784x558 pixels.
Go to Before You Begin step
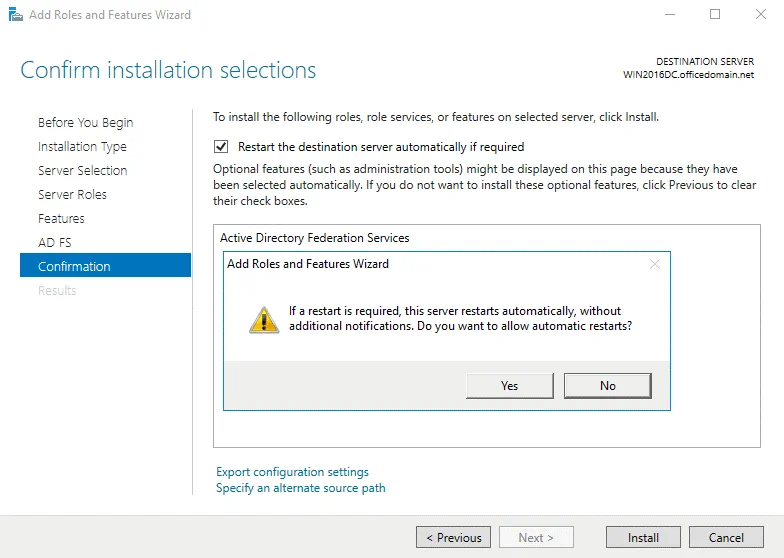click(x=85, y=122)
